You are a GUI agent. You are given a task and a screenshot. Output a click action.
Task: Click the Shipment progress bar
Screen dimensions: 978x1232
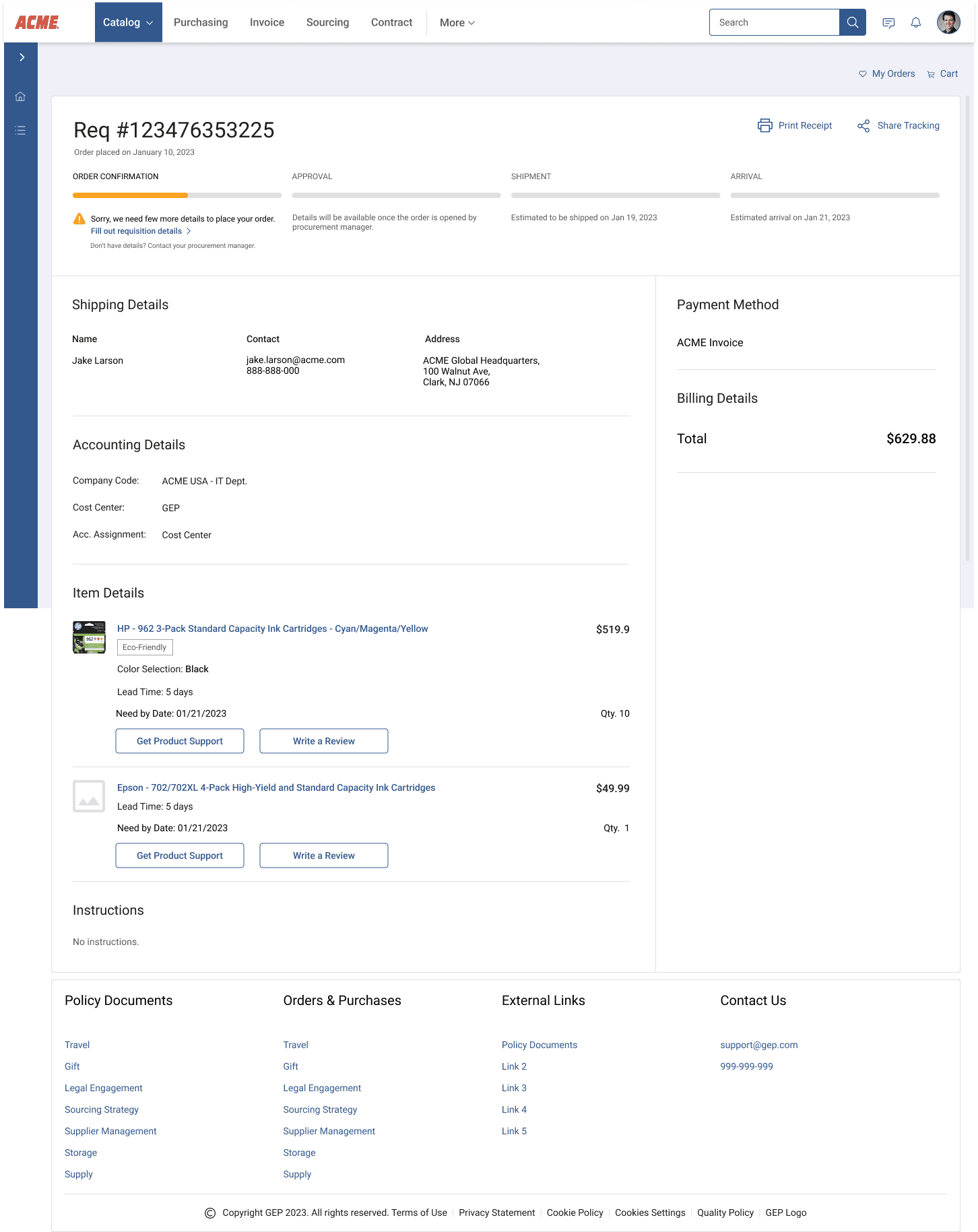[616, 195]
